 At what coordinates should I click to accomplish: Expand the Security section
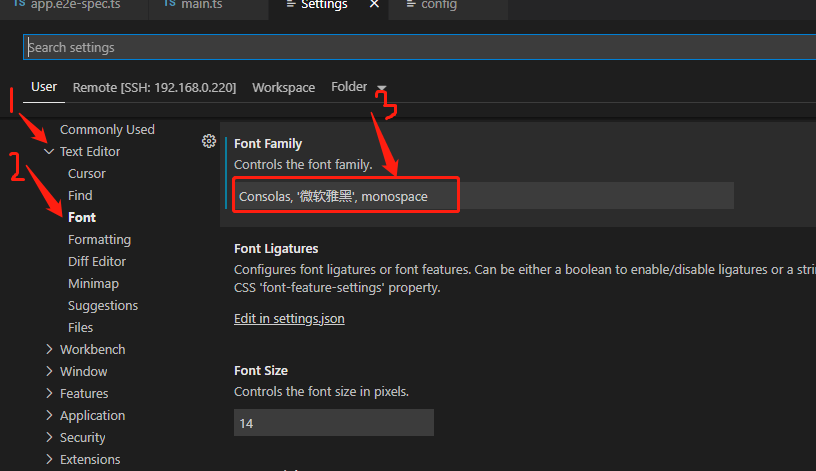pos(49,437)
